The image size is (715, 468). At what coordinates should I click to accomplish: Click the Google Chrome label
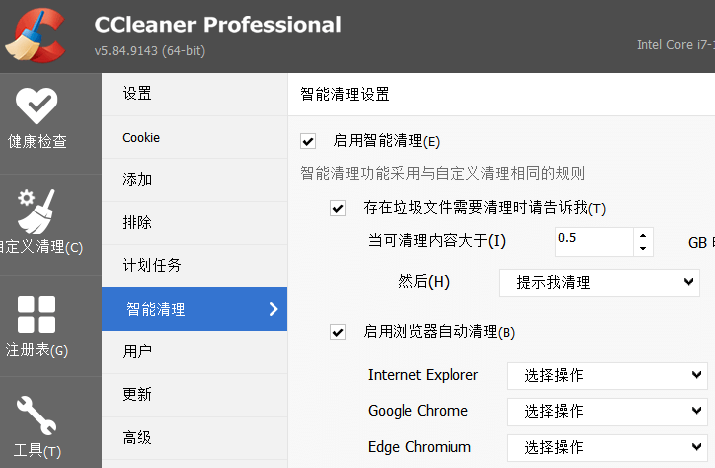pyautogui.click(x=418, y=411)
